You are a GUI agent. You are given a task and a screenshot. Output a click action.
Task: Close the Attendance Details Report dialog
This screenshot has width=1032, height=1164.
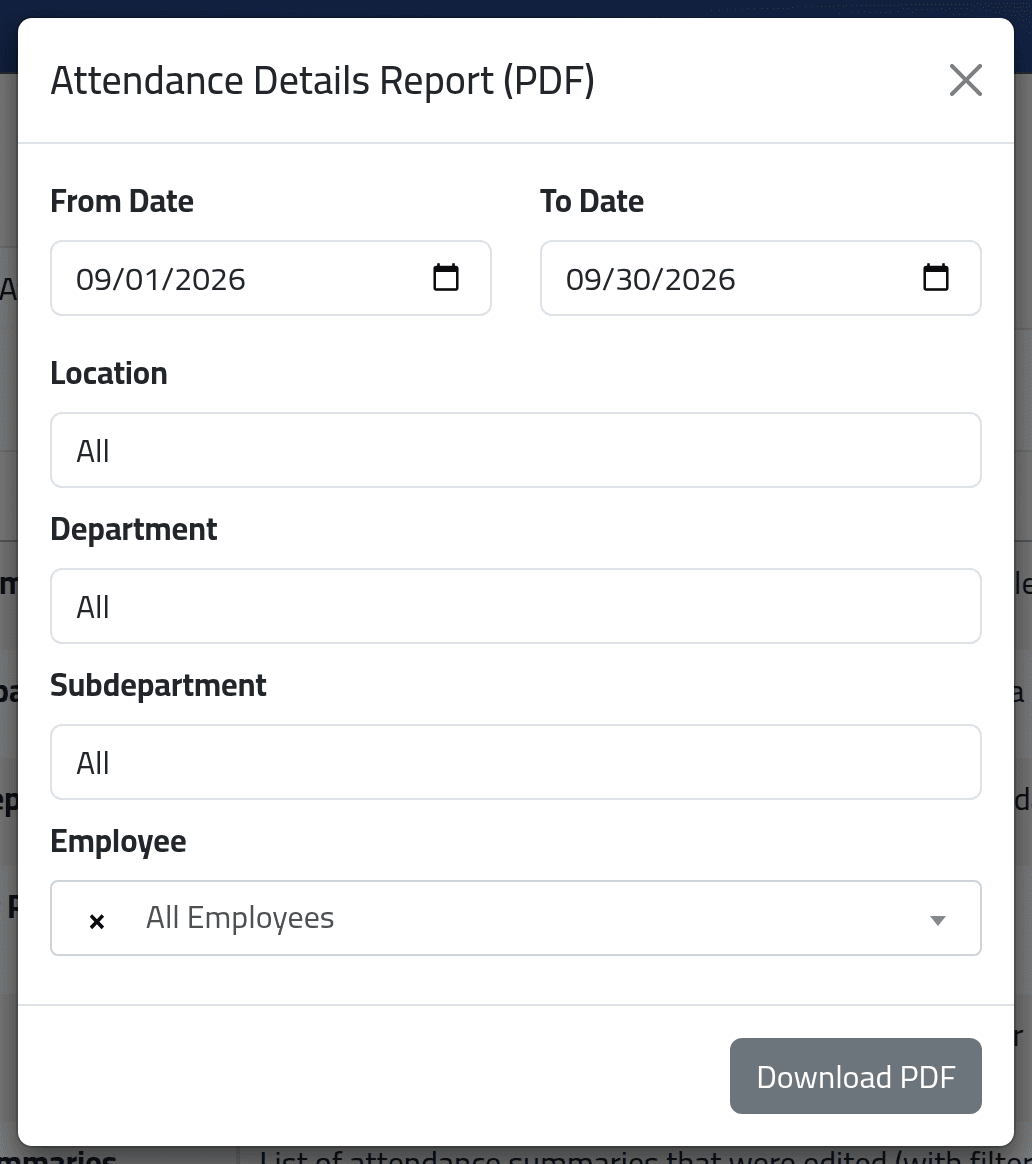coord(965,80)
